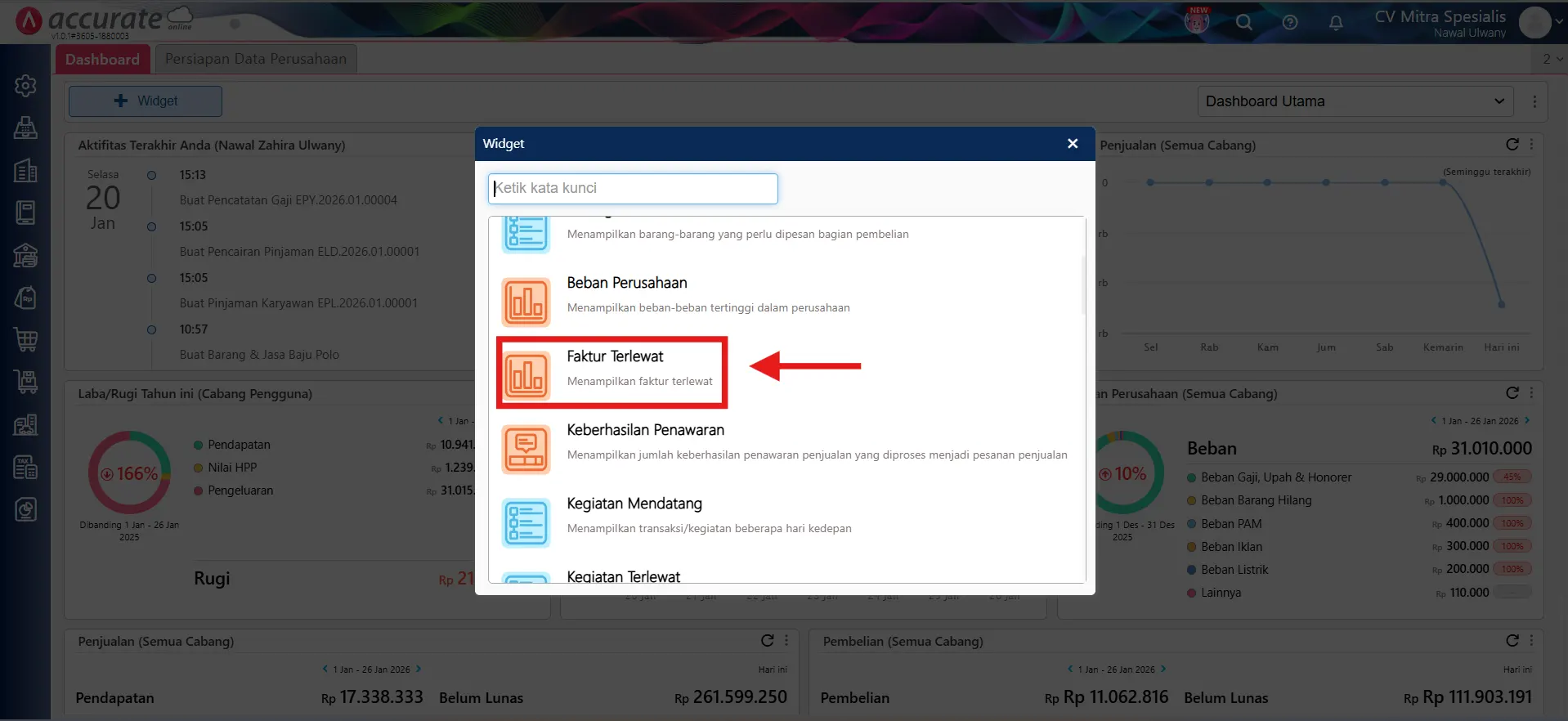Click the search magnifier in the header
Viewport: 1568px width, 721px height.
pos(1243,23)
